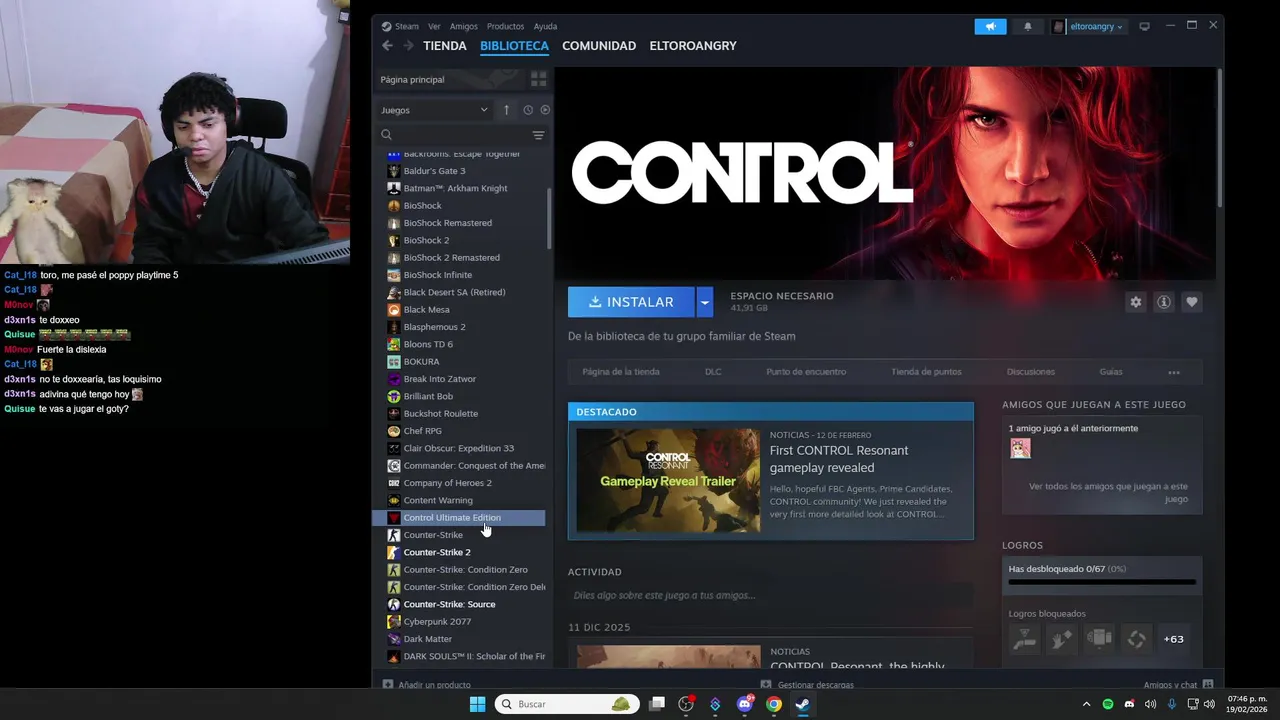Viewport: 1280px width, 720px height.
Task: Click Página principal in sidebar
Action: point(412,79)
